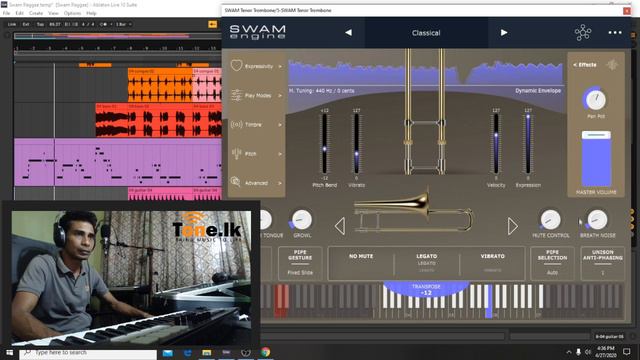This screenshot has height=360, width=640.
Task: Expand the Advanced section arrow
Action: click(x=280, y=183)
